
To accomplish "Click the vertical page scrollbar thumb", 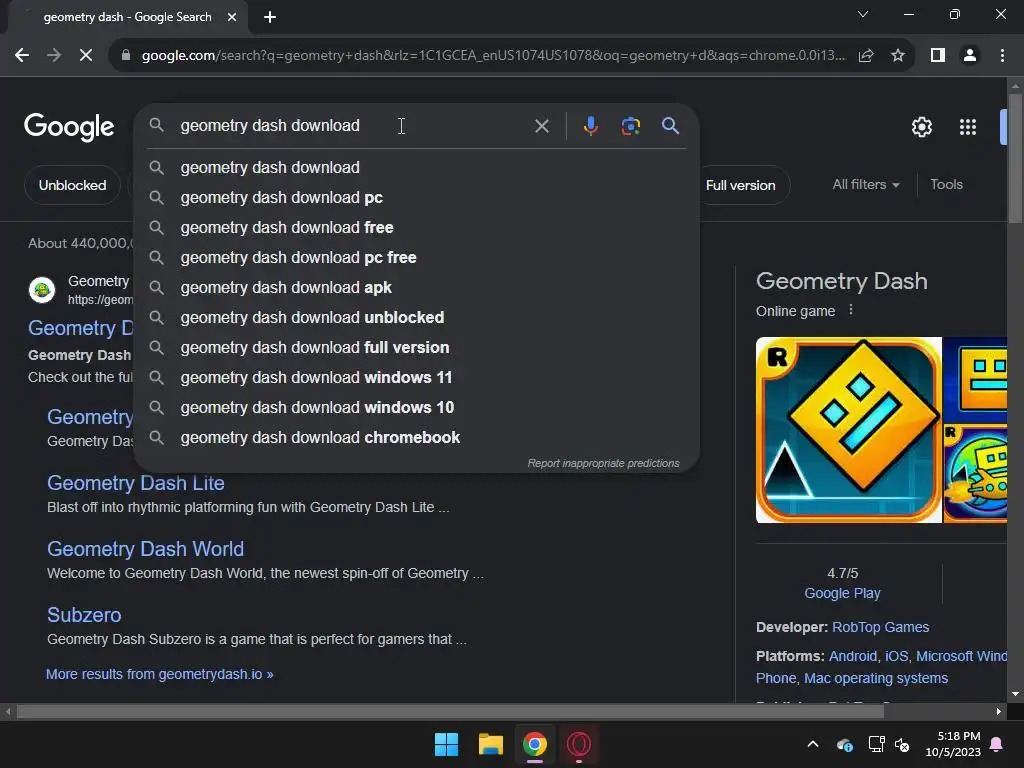I will pyautogui.click(x=1015, y=158).
